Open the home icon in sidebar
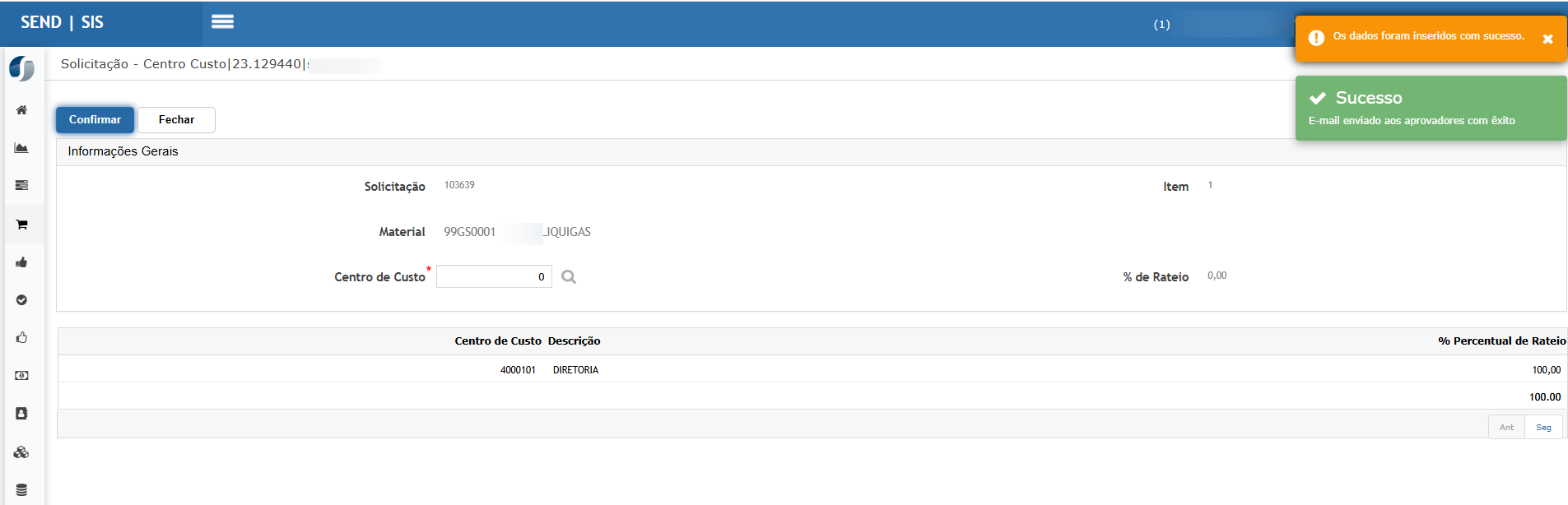Viewport: 1568px width, 505px height. 22,110
